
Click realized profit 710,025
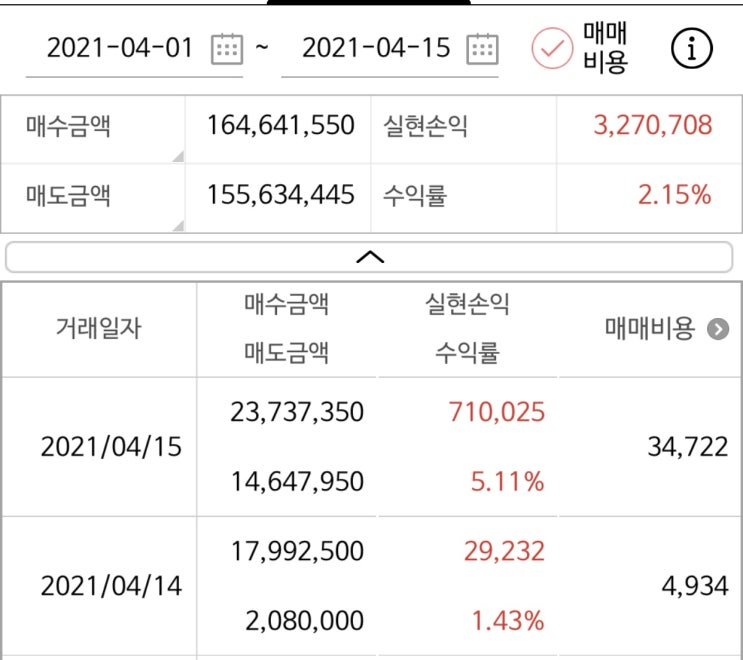click(497, 412)
